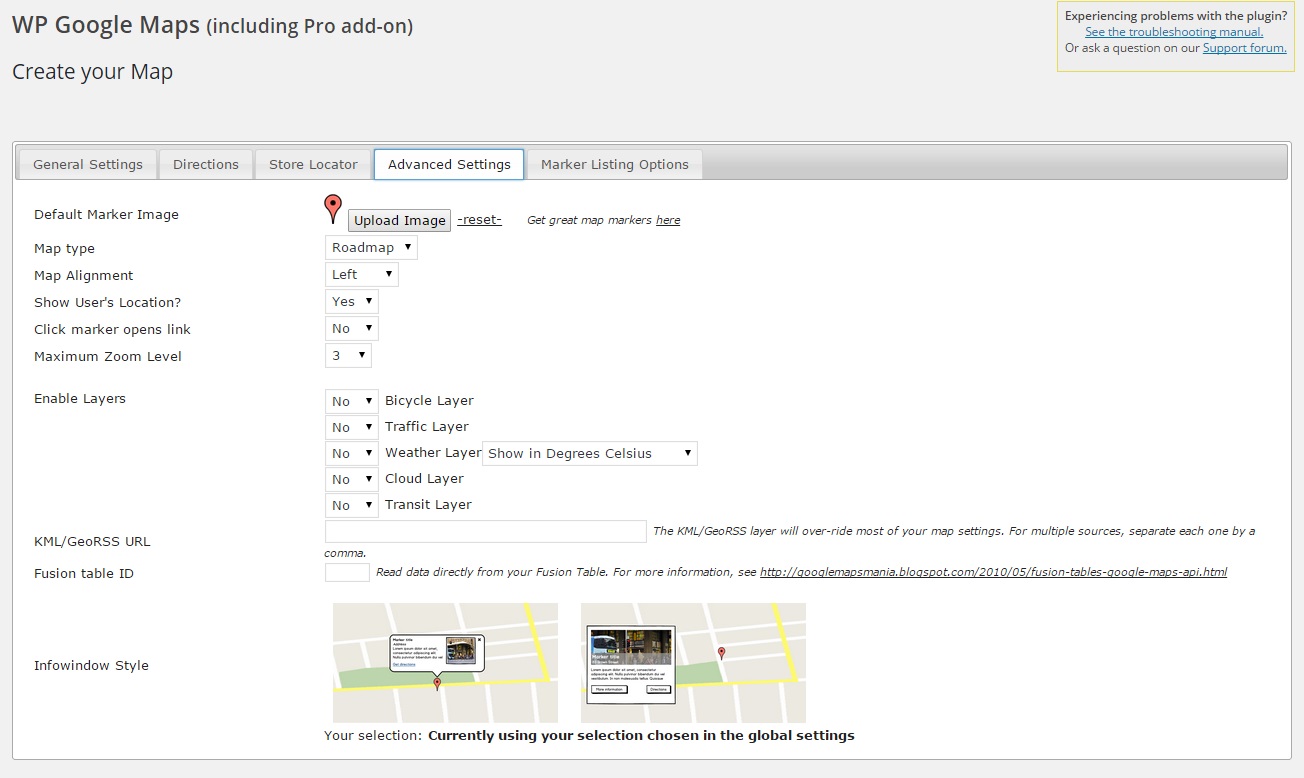Visit the Support forum link
Viewport: 1304px width, 778px height.
[x=1243, y=47]
